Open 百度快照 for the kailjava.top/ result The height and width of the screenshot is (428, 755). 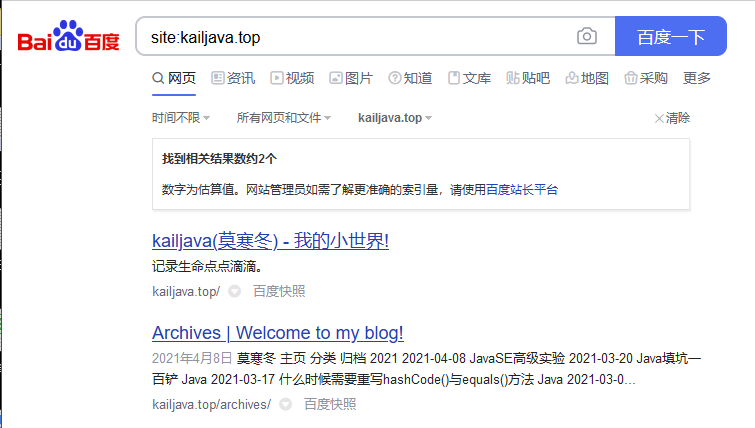pos(279,291)
